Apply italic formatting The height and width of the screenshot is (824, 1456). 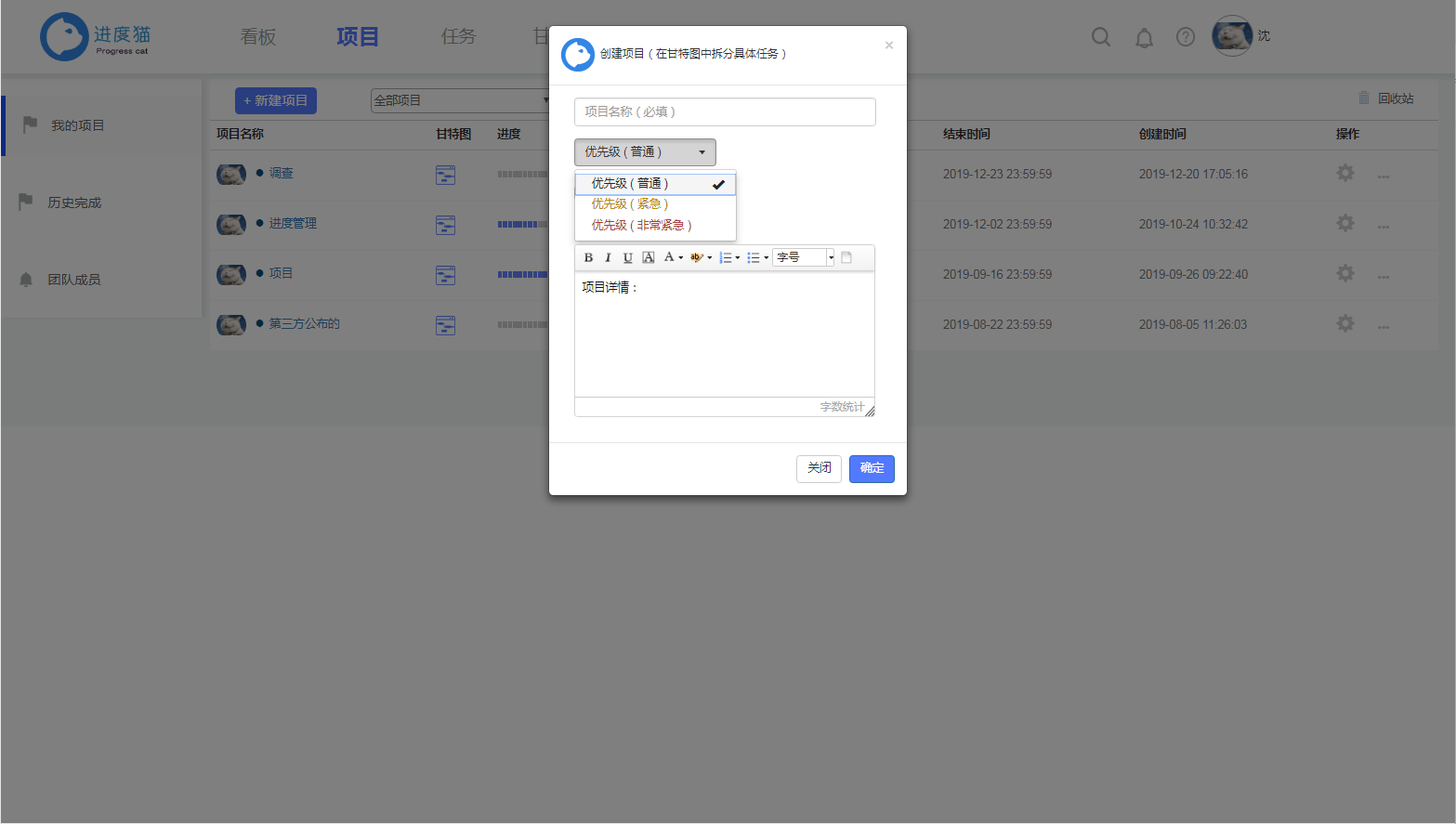pyautogui.click(x=608, y=257)
